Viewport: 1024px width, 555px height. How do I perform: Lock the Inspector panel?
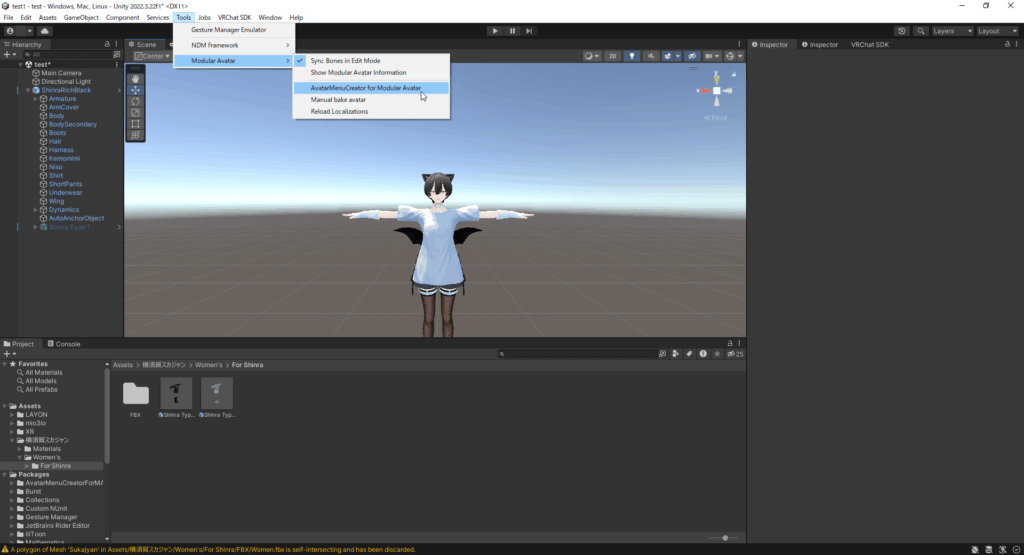[x=1007, y=44]
